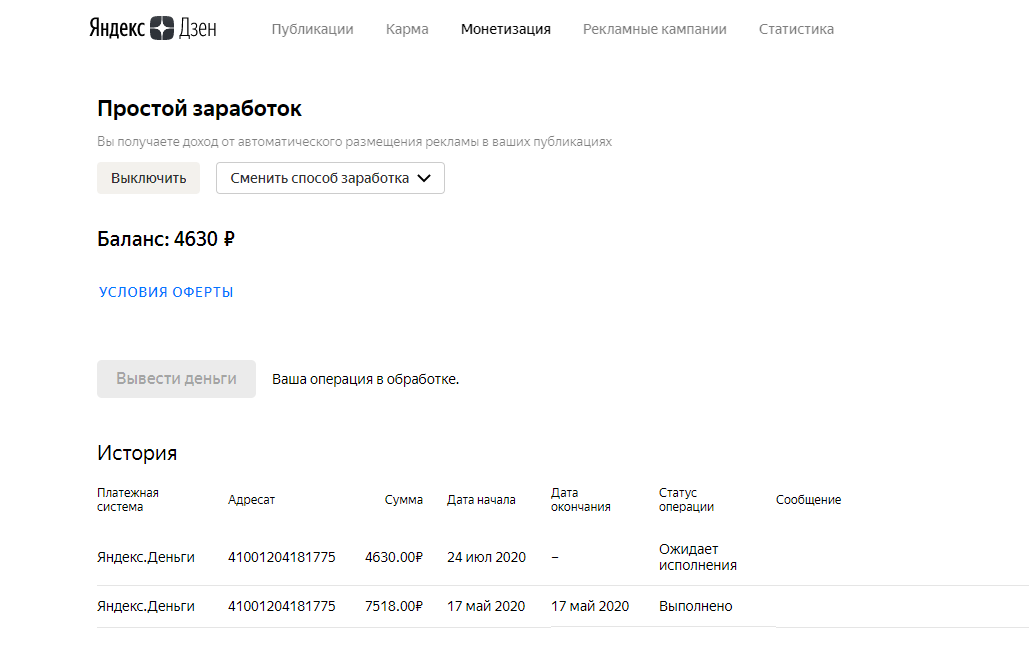Click the Адресат column header

(x=251, y=499)
